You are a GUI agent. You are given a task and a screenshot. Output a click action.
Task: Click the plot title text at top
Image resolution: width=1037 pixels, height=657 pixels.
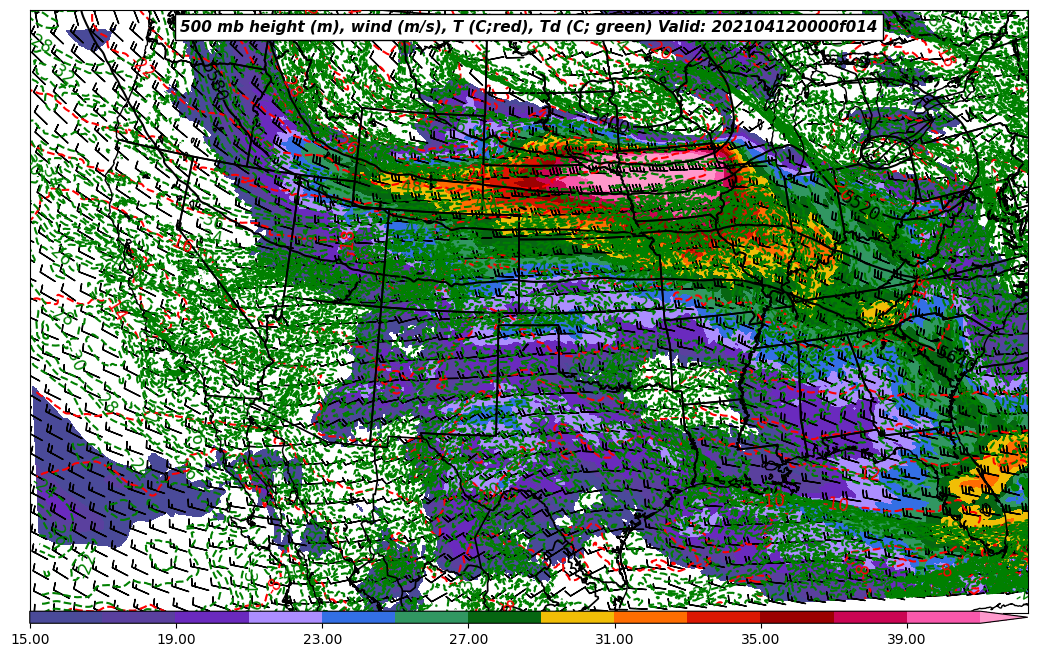coord(528,27)
